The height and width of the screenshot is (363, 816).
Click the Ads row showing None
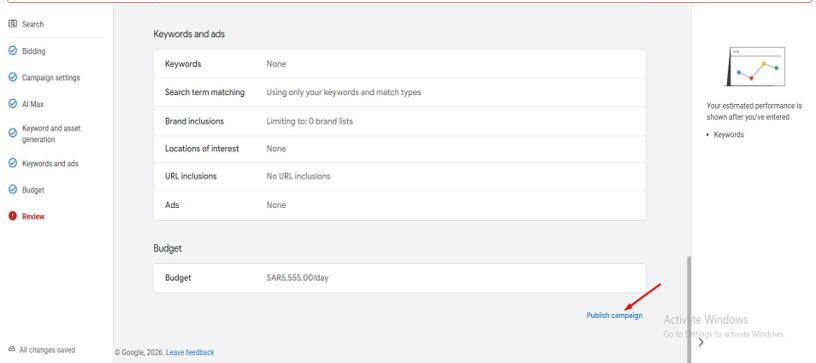pyautogui.click(x=400, y=205)
